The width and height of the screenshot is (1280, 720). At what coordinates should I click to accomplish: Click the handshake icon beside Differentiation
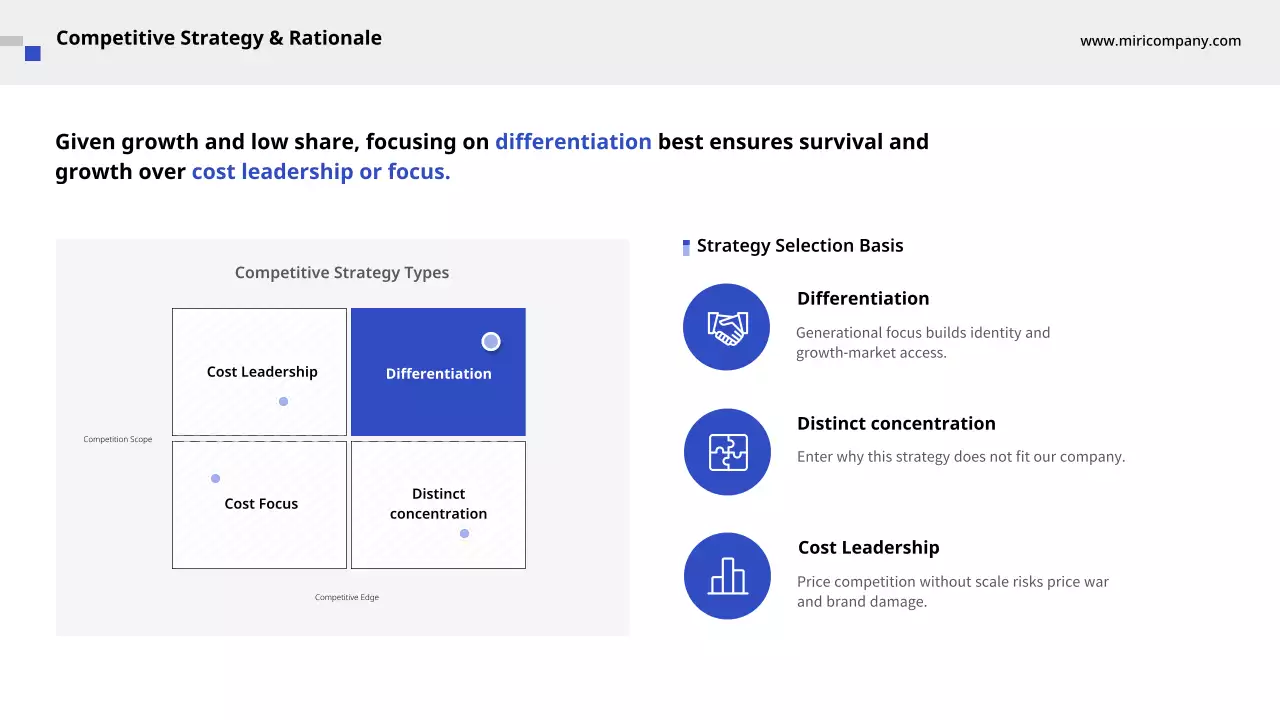(x=727, y=327)
